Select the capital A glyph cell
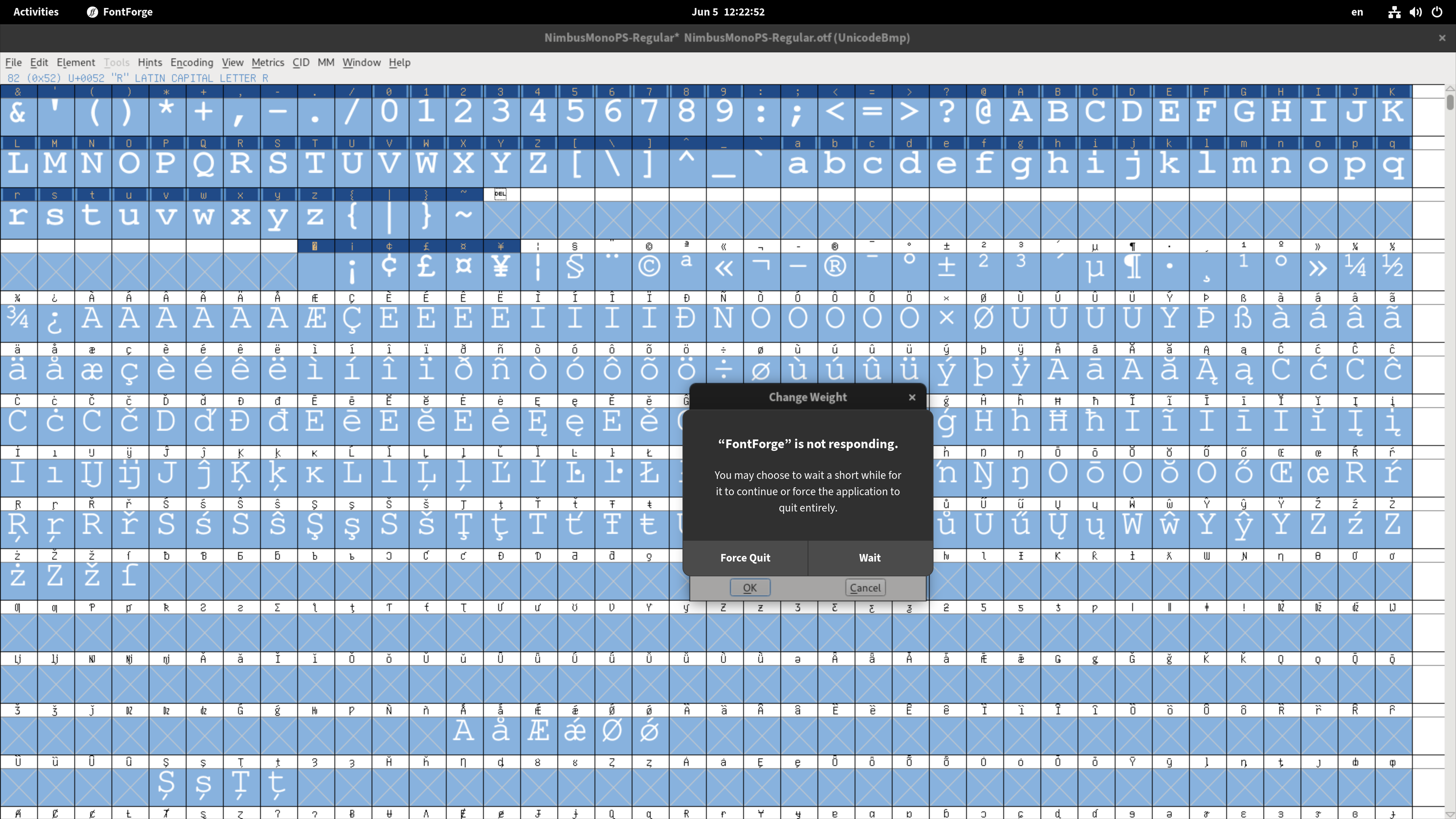The image size is (1456, 819). pyautogui.click(x=1020, y=111)
